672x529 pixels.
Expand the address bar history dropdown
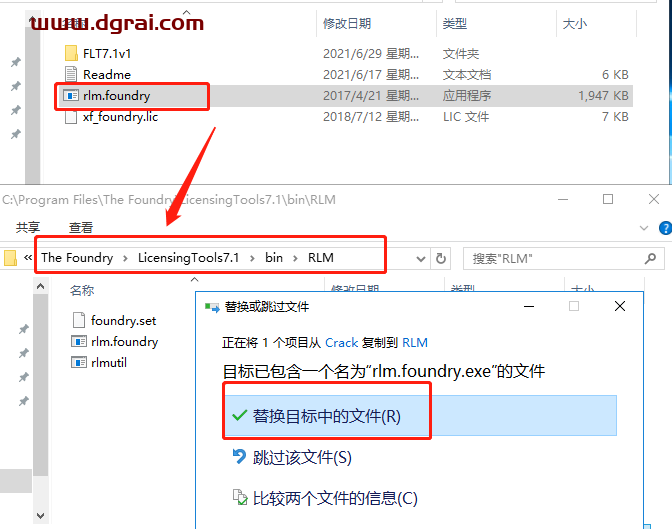(421, 258)
